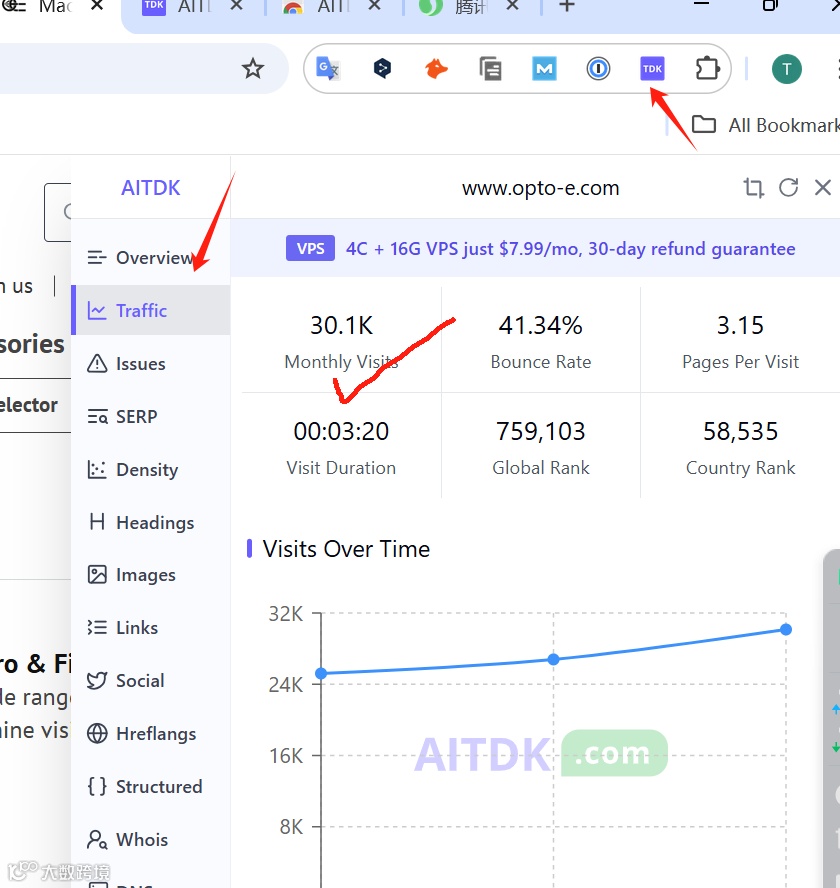Image resolution: width=840 pixels, height=888 pixels.
Task: Open the green T profile avatar
Action: (787, 69)
